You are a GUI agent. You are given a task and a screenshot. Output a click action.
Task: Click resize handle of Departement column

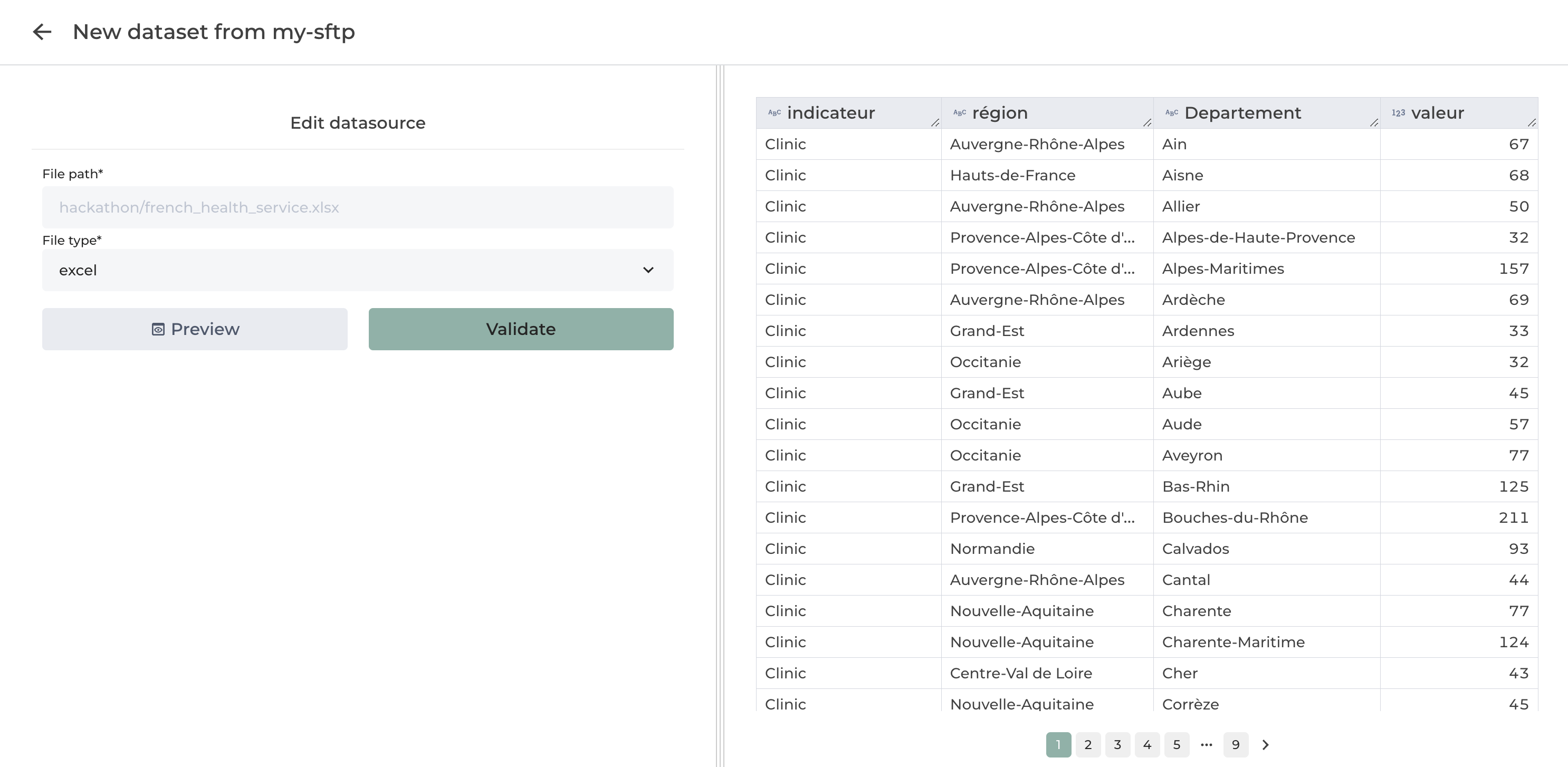tap(1374, 123)
